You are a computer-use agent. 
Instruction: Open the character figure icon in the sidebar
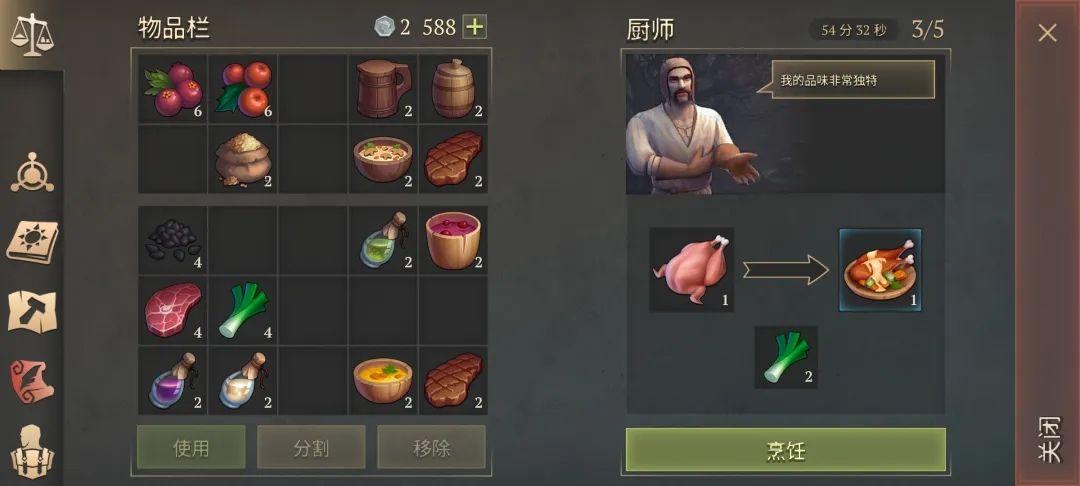[32, 451]
